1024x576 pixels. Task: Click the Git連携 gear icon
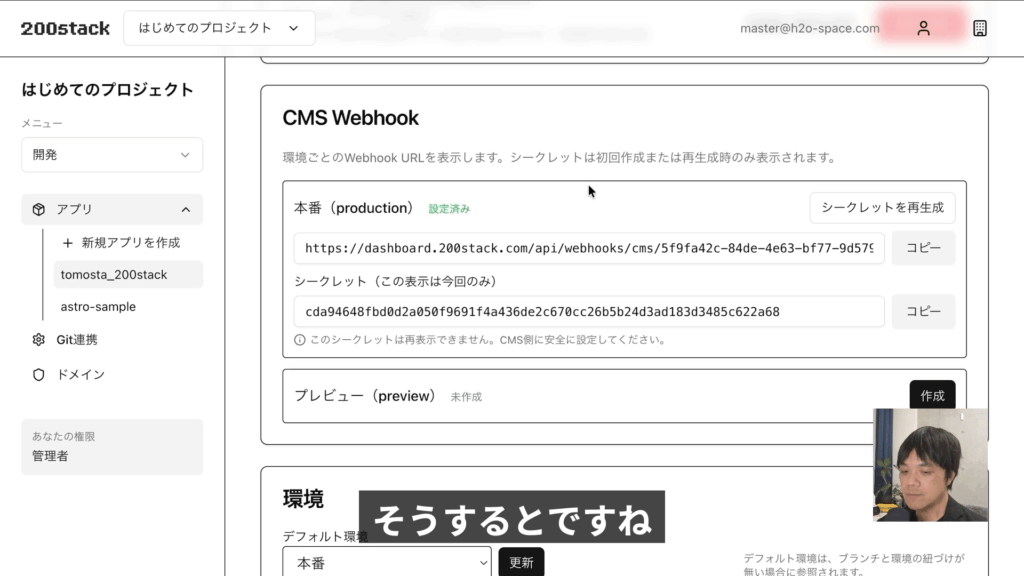coord(39,340)
